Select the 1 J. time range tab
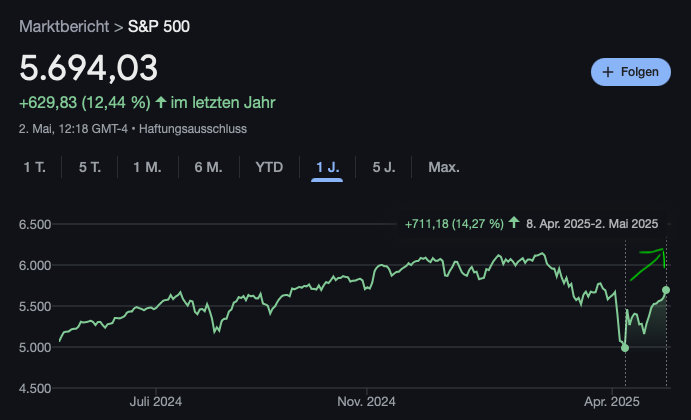691x420 pixels. point(327,167)
